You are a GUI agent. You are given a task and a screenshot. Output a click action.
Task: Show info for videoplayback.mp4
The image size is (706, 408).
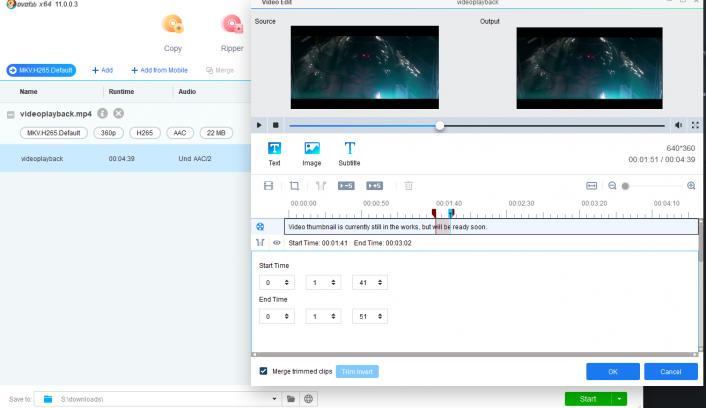[x=103, y=114]
